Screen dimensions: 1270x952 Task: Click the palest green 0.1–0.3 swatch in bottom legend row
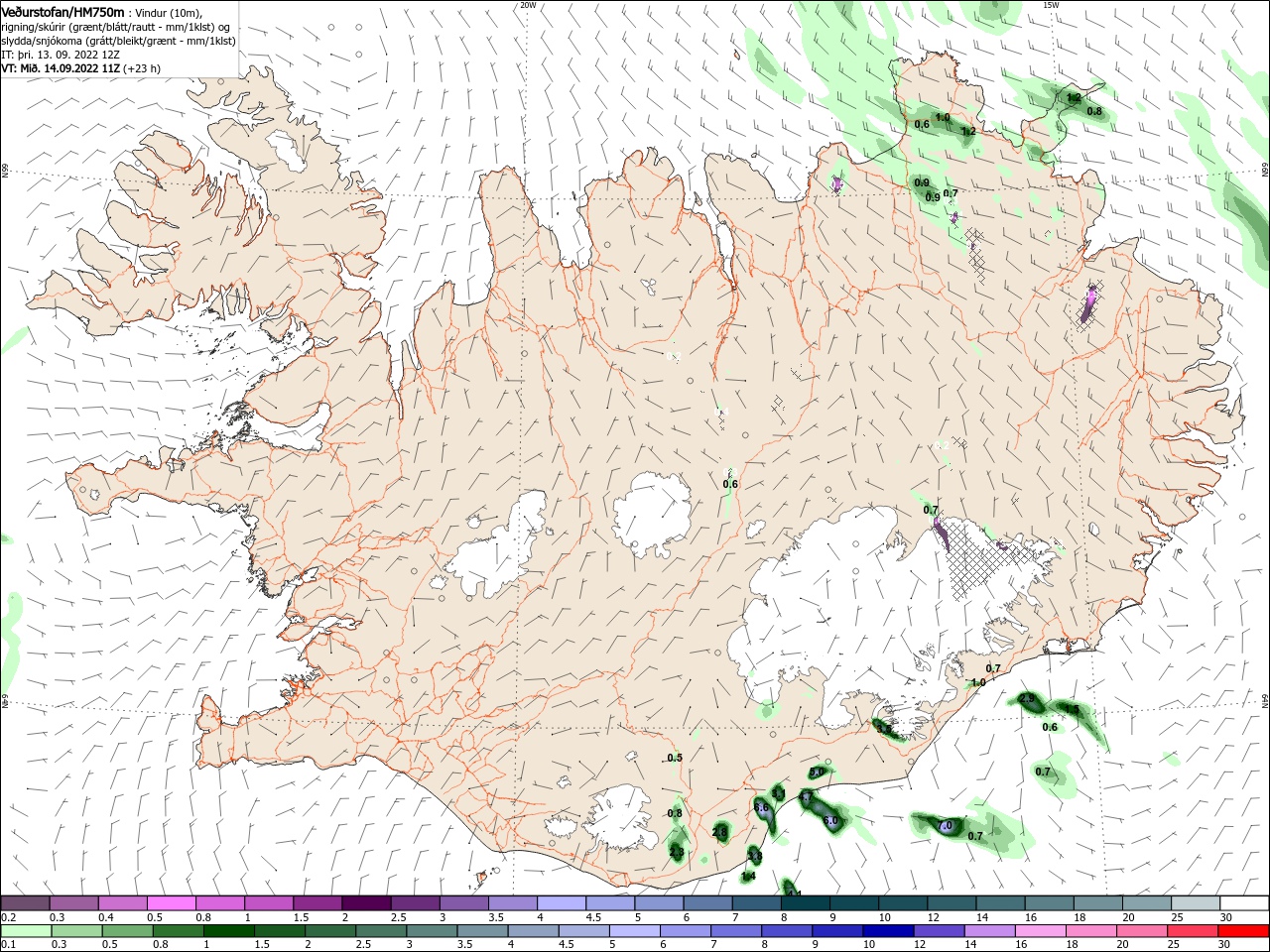(x=26, y=931)
